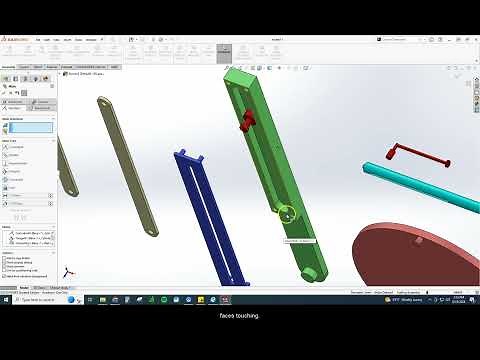Screen dimensions: 480x360
Task: Activate the Angle mate icon
Action: click(5, 203)
